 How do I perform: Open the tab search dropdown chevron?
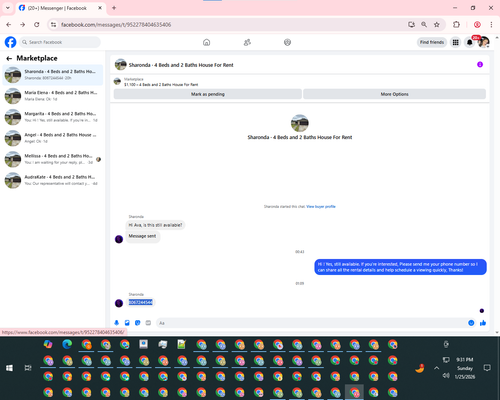(8, 8)
